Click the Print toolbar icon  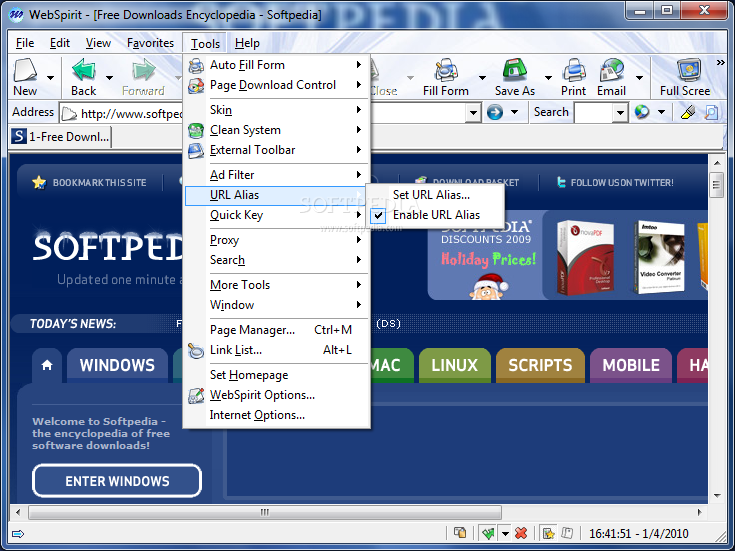tap(574, 70)
